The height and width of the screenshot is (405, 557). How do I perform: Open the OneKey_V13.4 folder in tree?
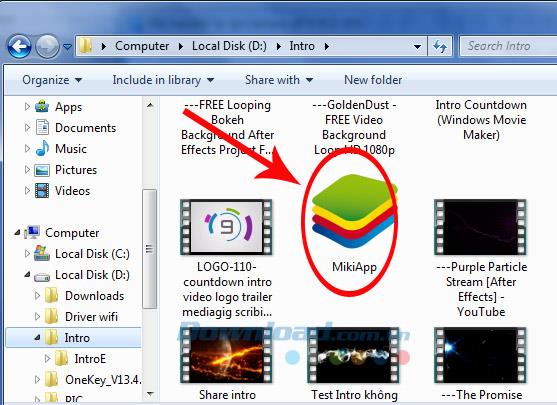[x=103, y=380]
